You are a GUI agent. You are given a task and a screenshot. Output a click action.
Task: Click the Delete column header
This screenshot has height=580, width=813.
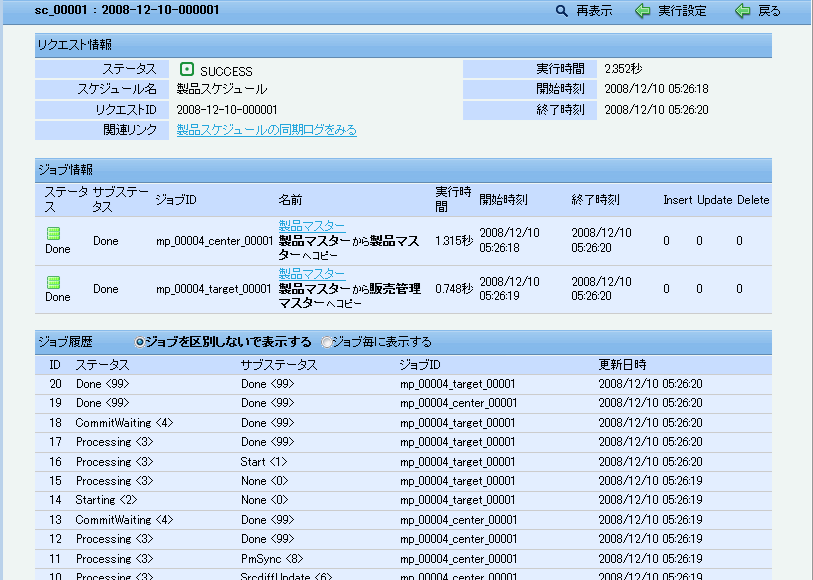coord(753,200)
